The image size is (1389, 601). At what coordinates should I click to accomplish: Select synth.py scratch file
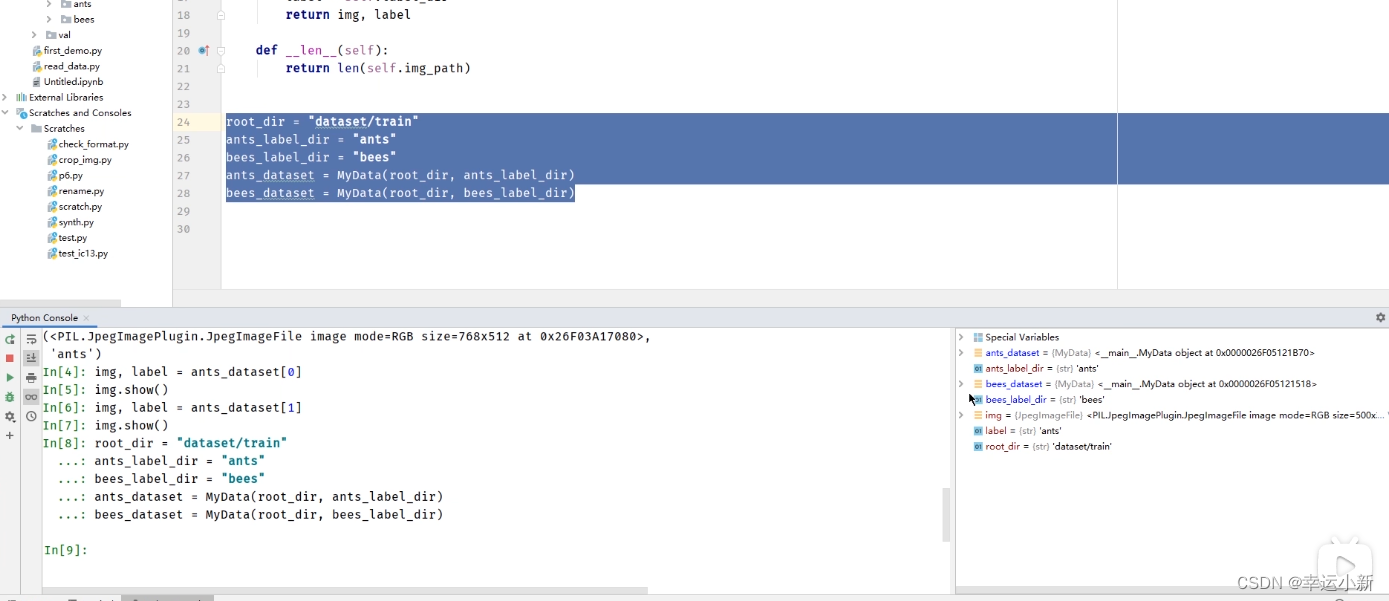coord(70,222)
